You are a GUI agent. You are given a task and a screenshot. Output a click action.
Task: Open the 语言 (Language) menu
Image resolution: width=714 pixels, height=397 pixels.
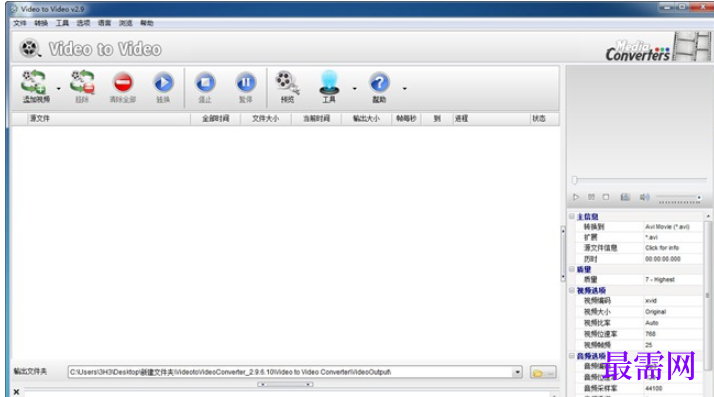104,23
